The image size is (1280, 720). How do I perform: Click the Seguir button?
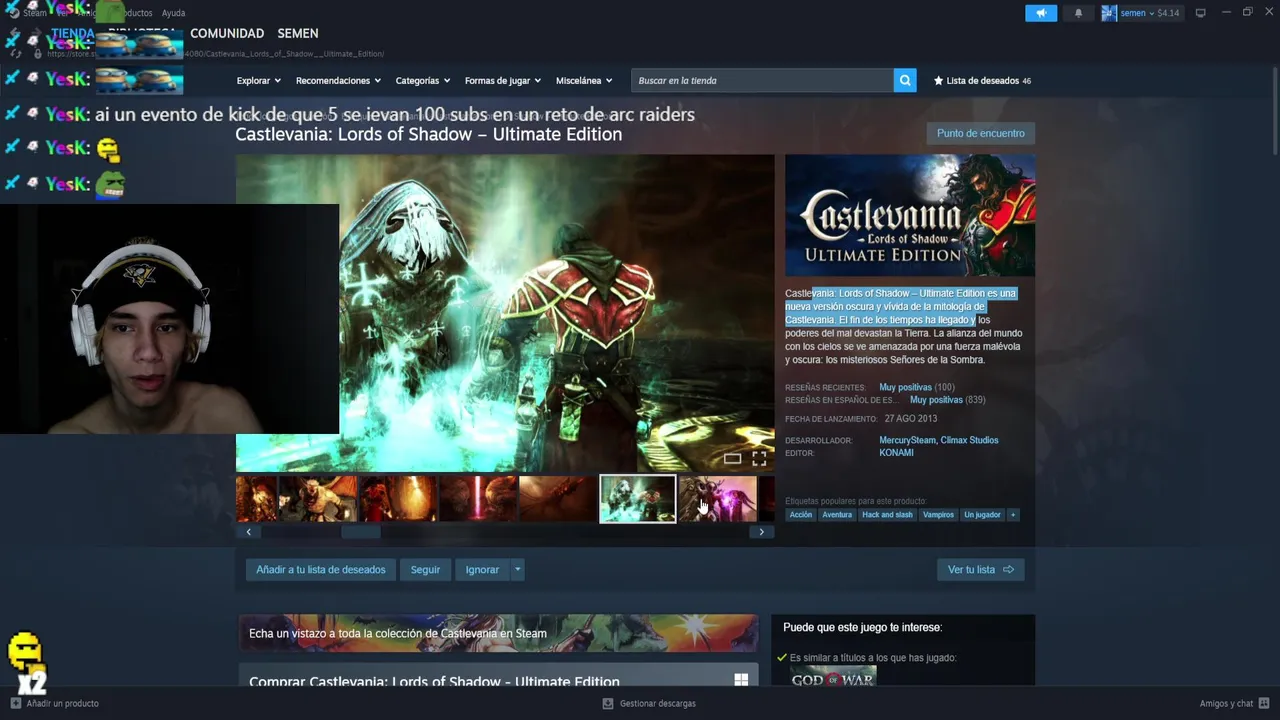(425, 570)
